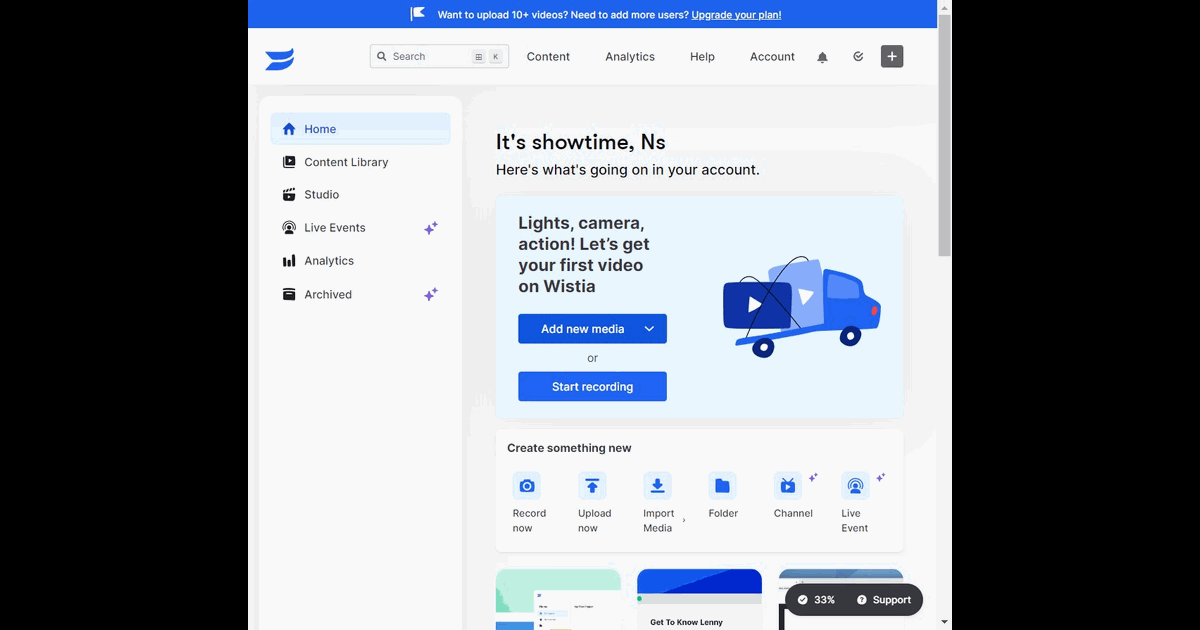The image size is (1200, 630).
Task: Click the Import Media download icon
Action: pos(657,486)
